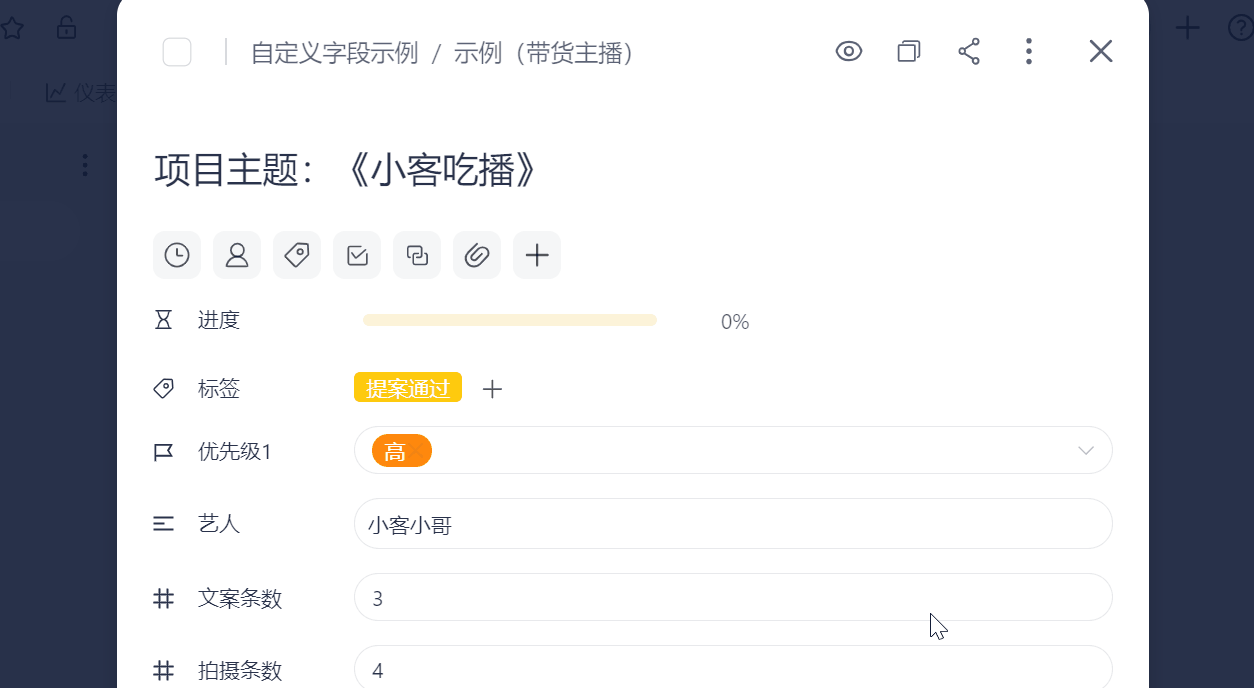Click the assignee person icon
Screen dimensions: 1254x688
(237, 256)
